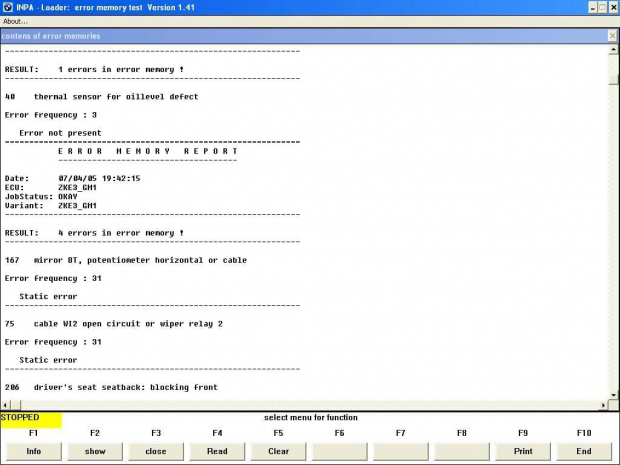
Task: Exit using the F10 End button
Action: click(583, 451)
